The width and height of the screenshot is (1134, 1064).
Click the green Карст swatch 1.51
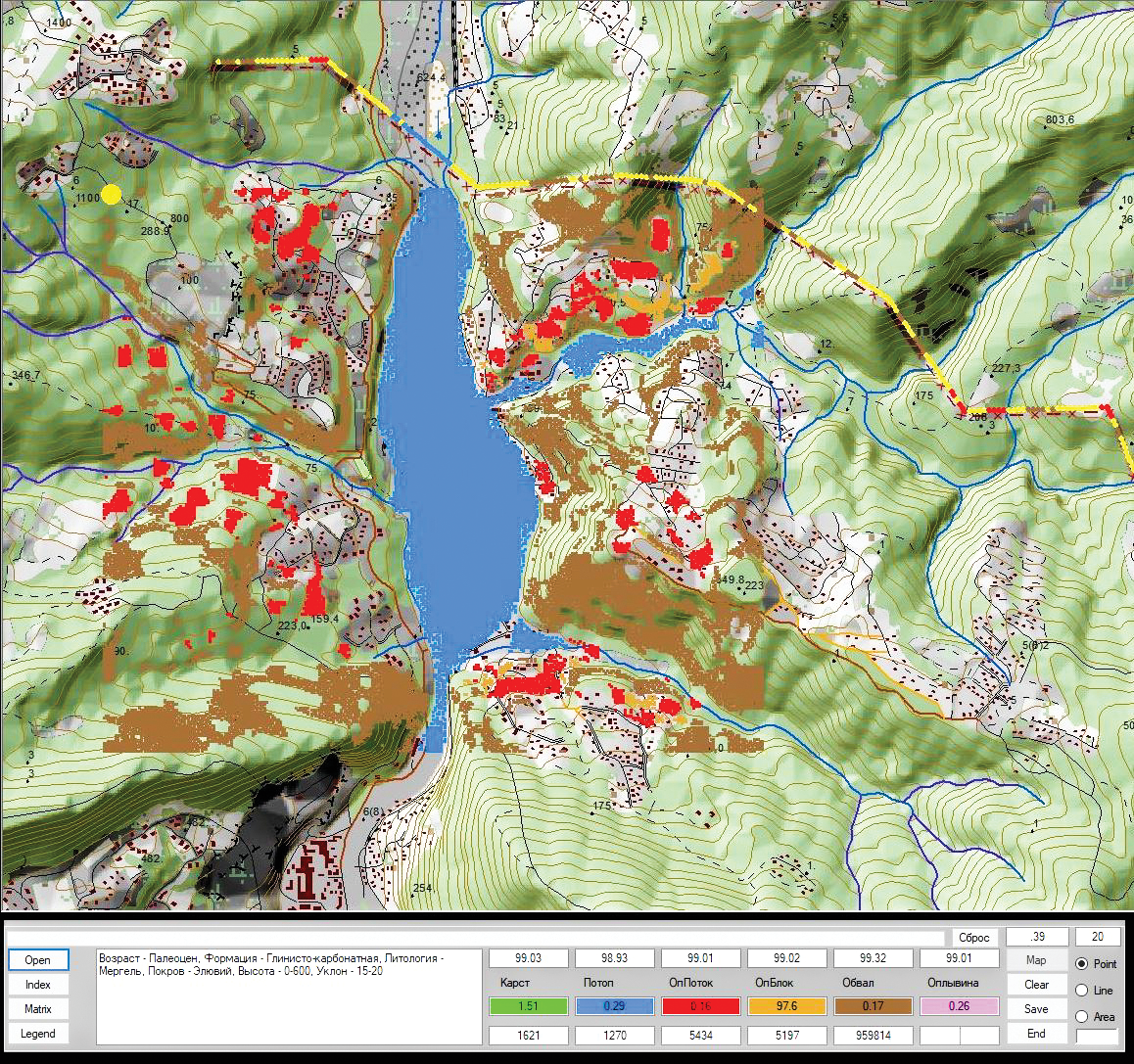tap(528, 1006)
